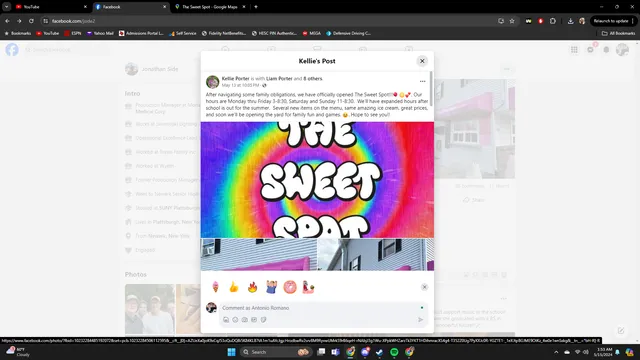React with the fire emoji

point(253,287)
